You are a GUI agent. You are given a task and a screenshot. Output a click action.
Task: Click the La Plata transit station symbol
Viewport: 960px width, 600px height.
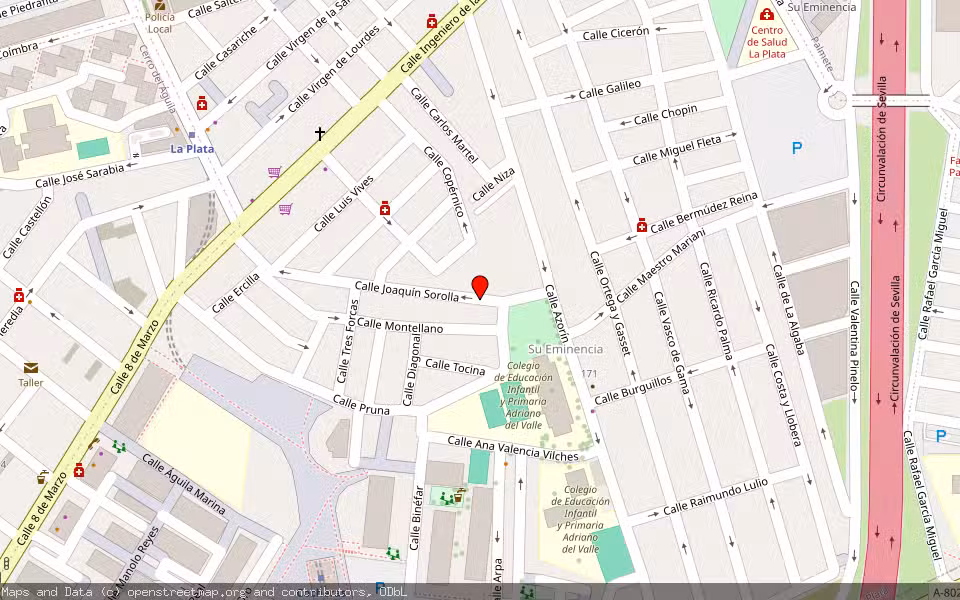coord(191,135)
